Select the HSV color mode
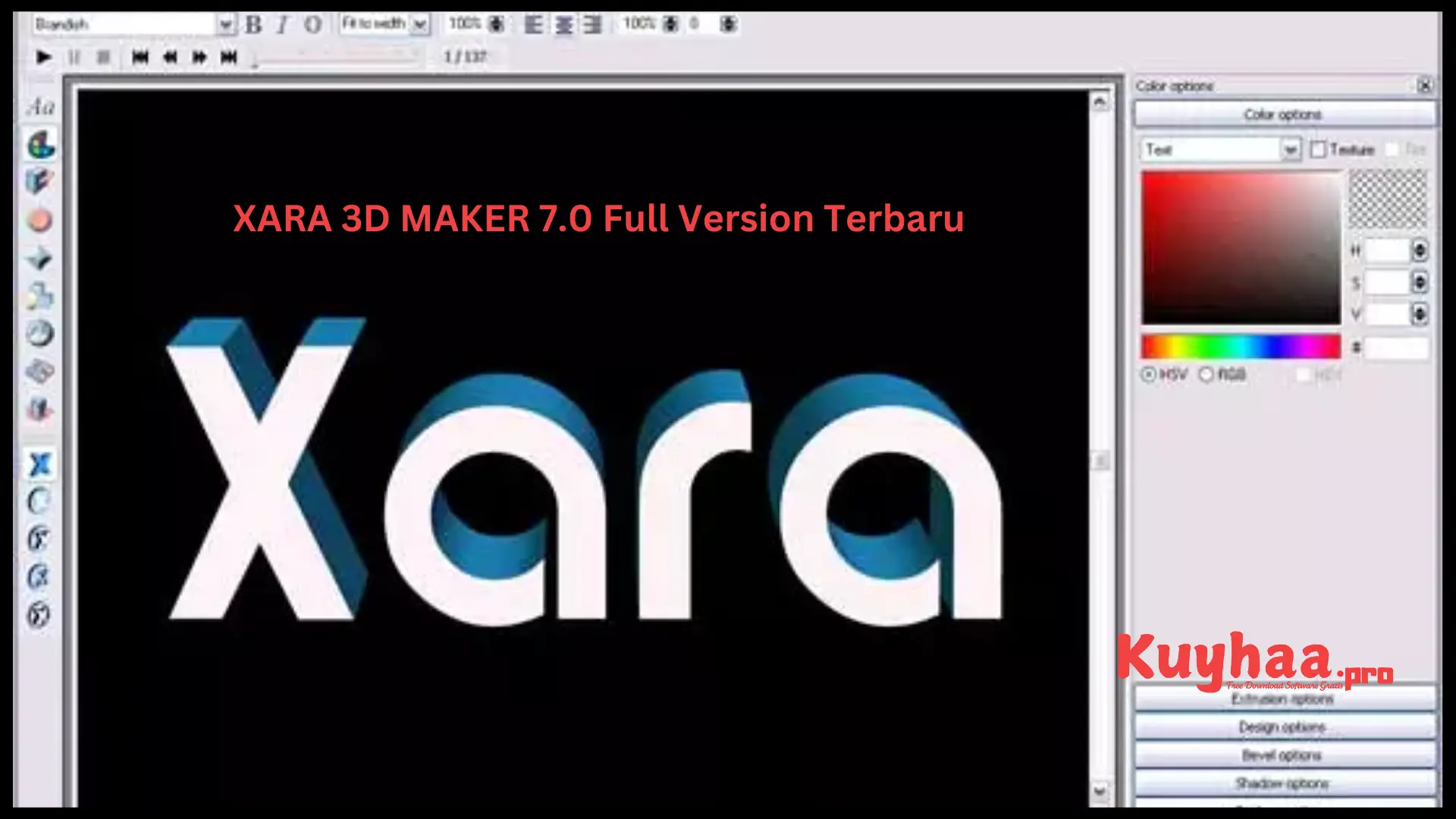 pos(1148,374)
